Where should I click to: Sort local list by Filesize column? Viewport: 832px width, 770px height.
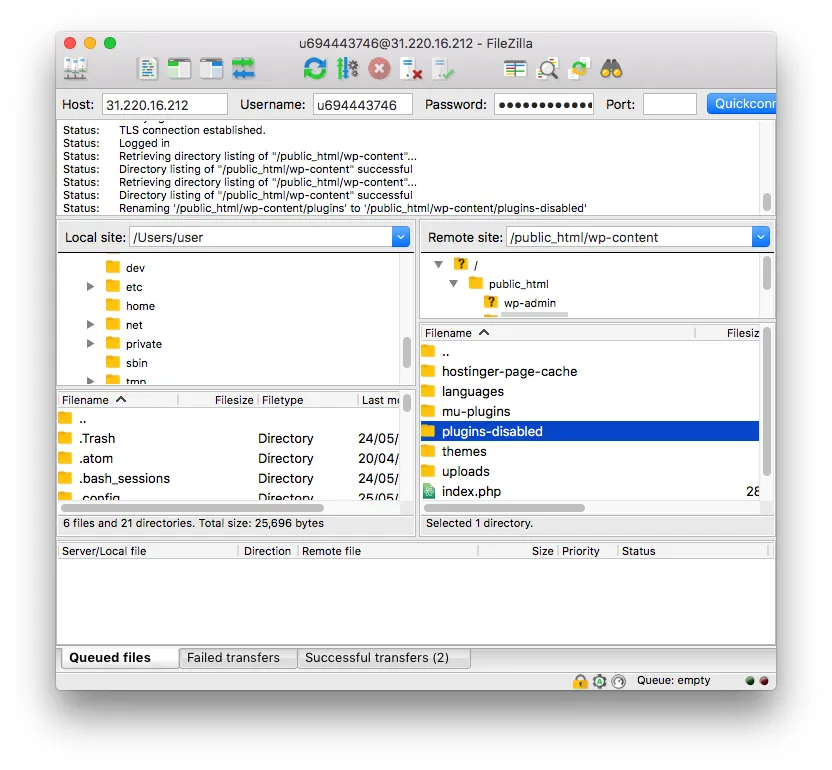coord(218,400)
